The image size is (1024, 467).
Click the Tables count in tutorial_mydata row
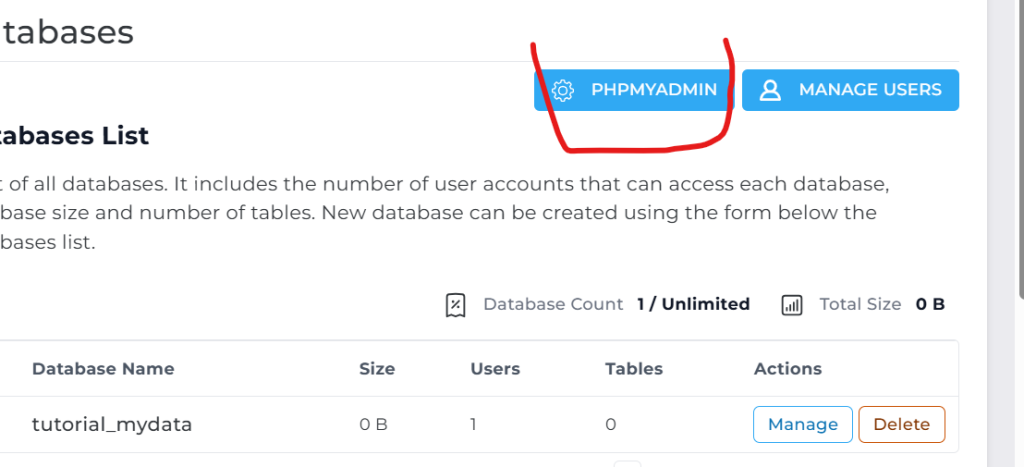(x=610, y=425)
